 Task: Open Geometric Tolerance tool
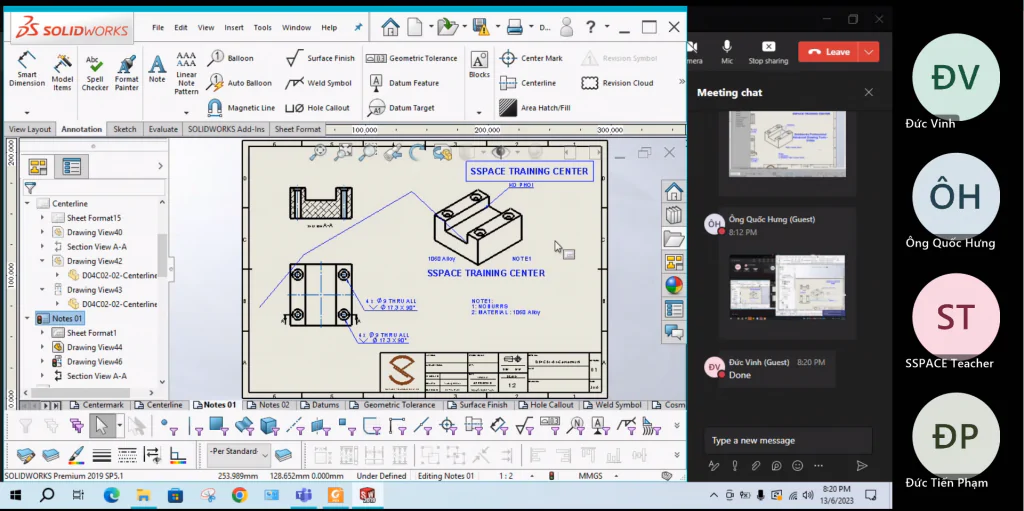(411, 58)
